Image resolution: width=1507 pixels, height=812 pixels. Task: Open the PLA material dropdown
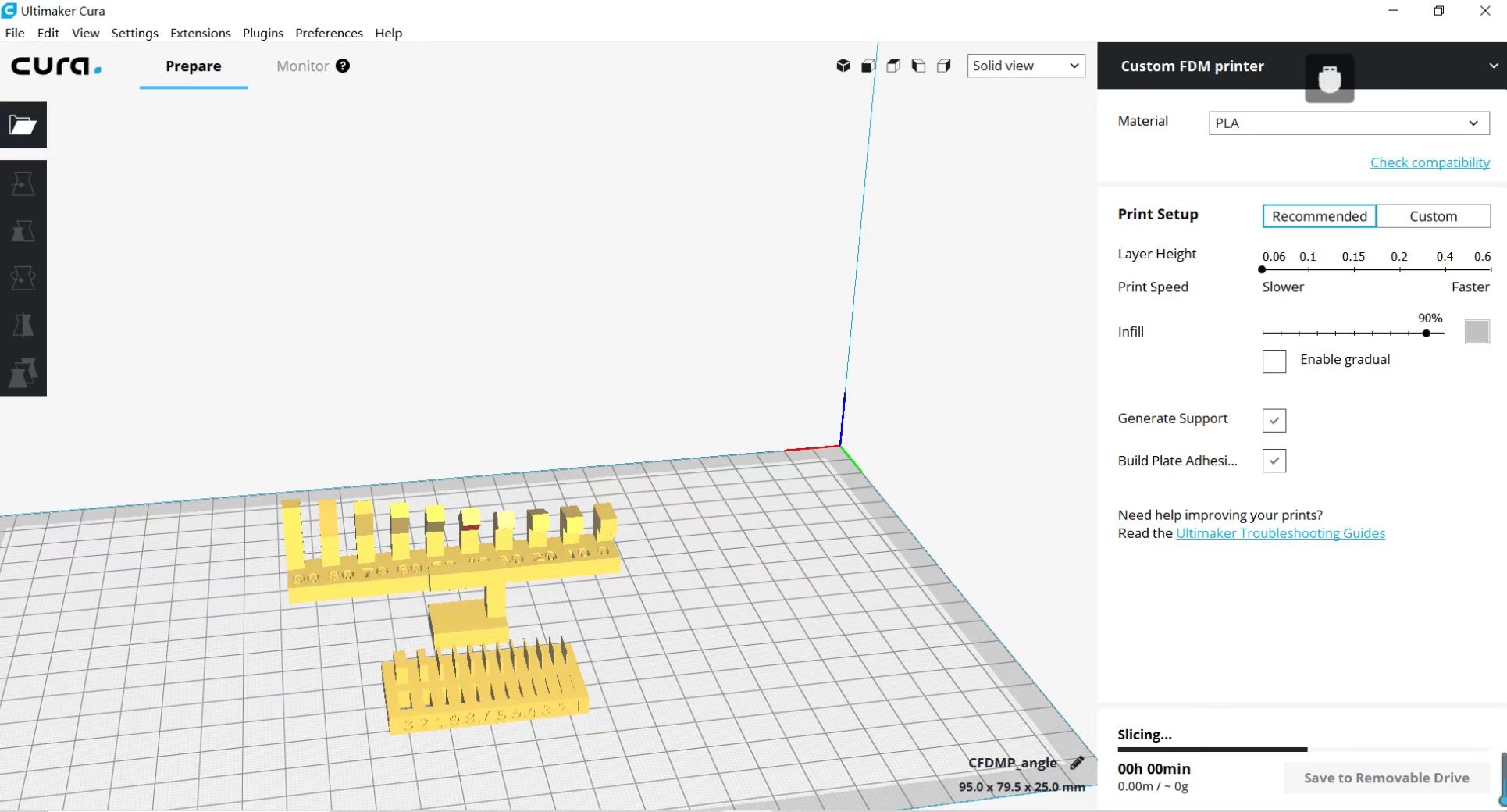tap(1348, 123)
